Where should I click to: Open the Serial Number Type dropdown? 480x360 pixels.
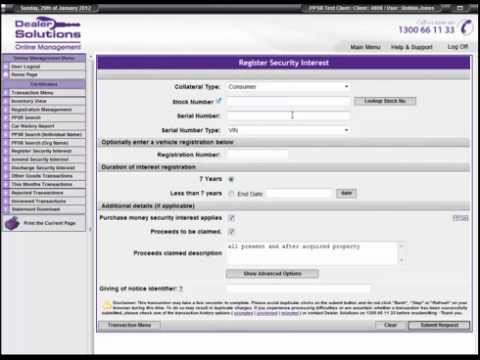pyautogui.click(x=288, y=130)
